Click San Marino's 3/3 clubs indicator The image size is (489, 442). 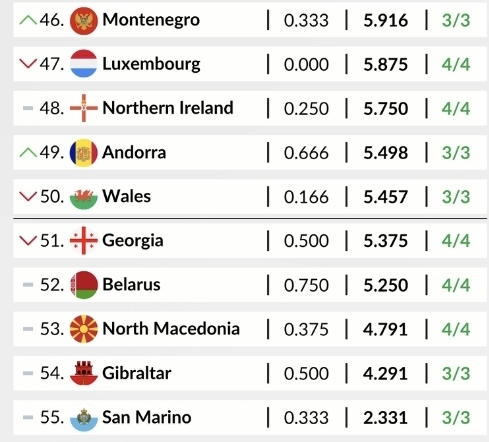pos(456,418)
